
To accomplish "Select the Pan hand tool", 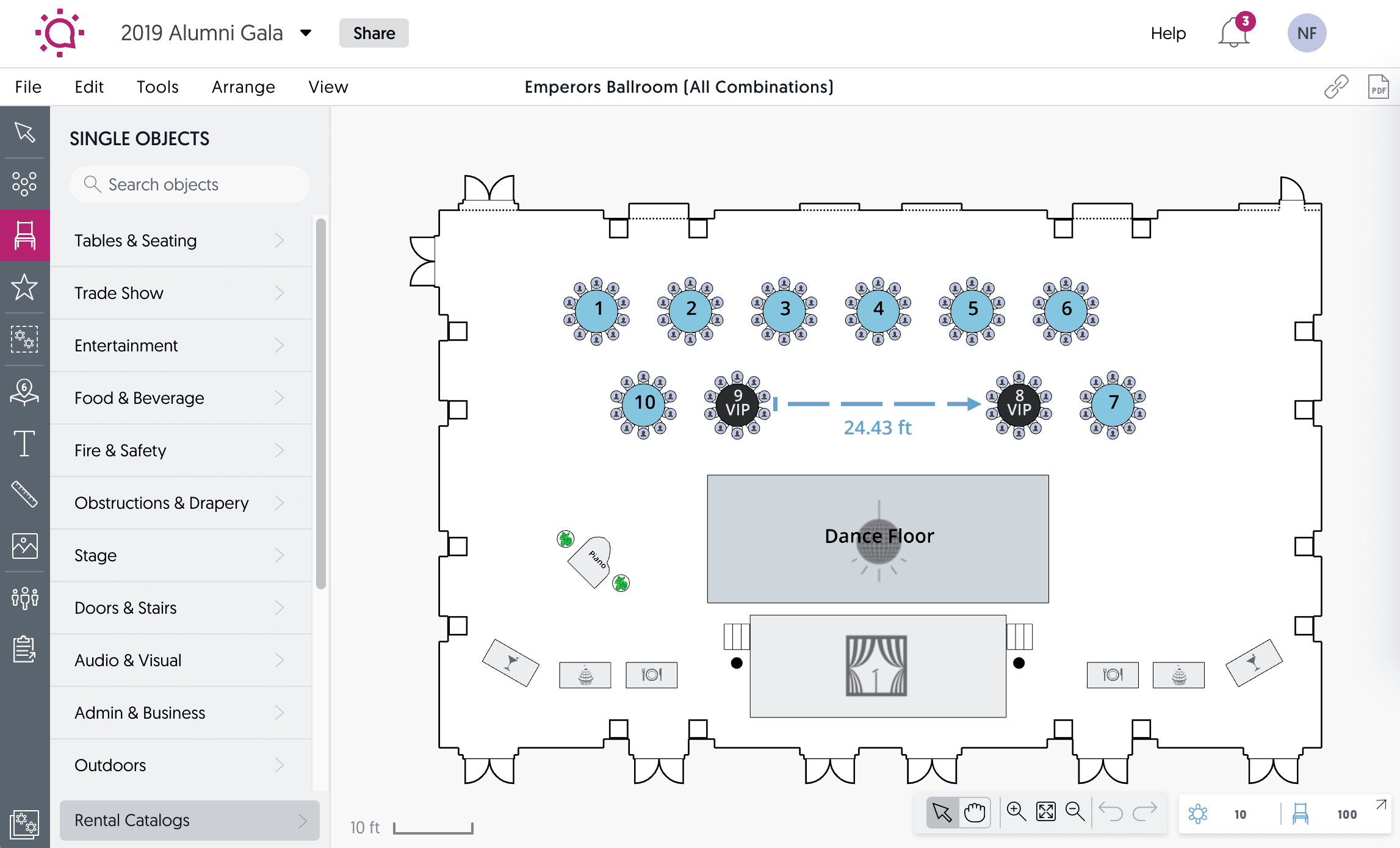I will [x=975, y=812].
